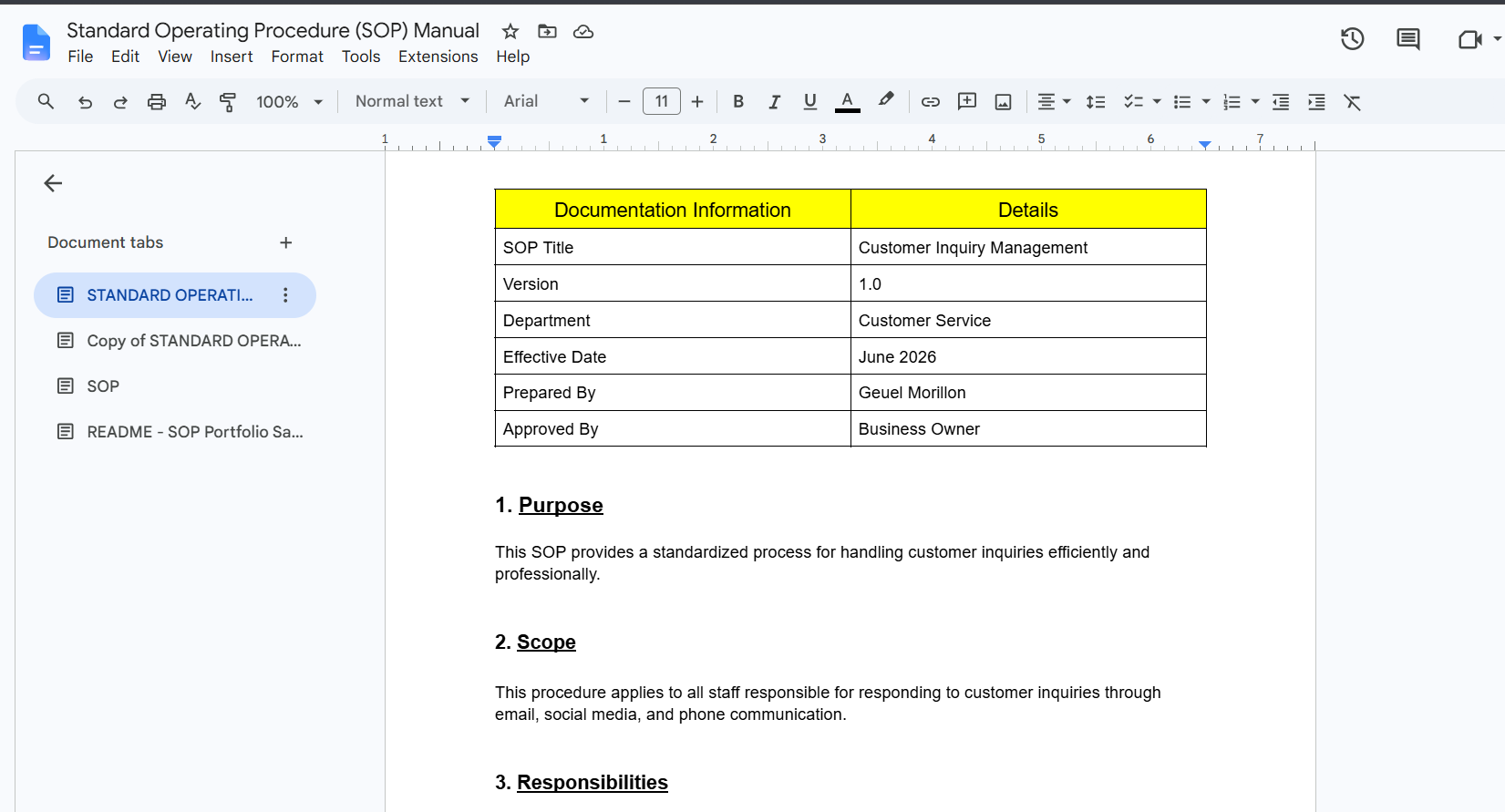The width and height of the screenshot is (1505, 812).
Task: Open the Google Docs home icon
Action: [x=36, y=43]
